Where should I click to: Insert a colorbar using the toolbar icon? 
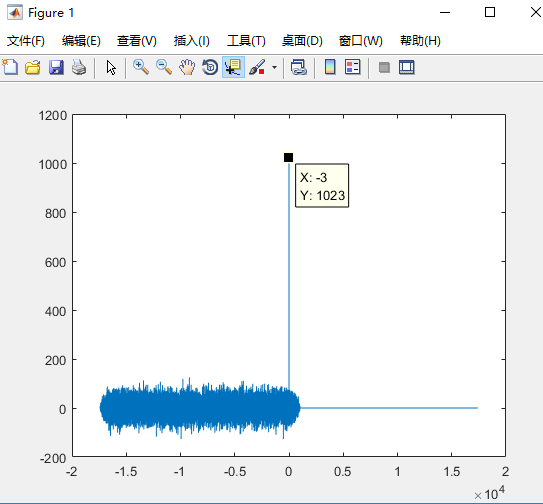330,67
